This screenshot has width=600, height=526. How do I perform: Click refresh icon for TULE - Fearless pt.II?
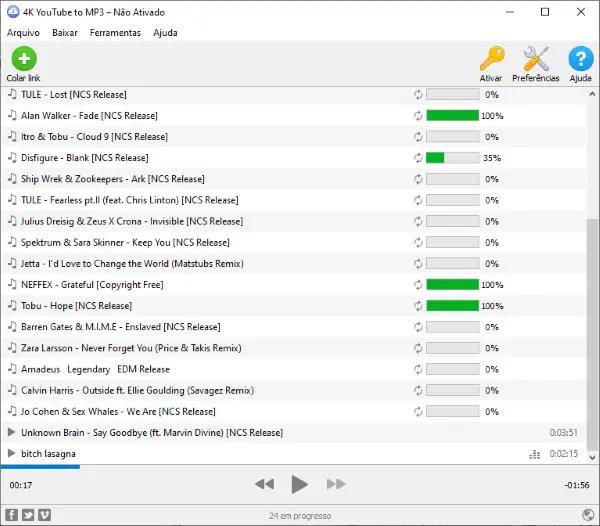click(418, 200)
